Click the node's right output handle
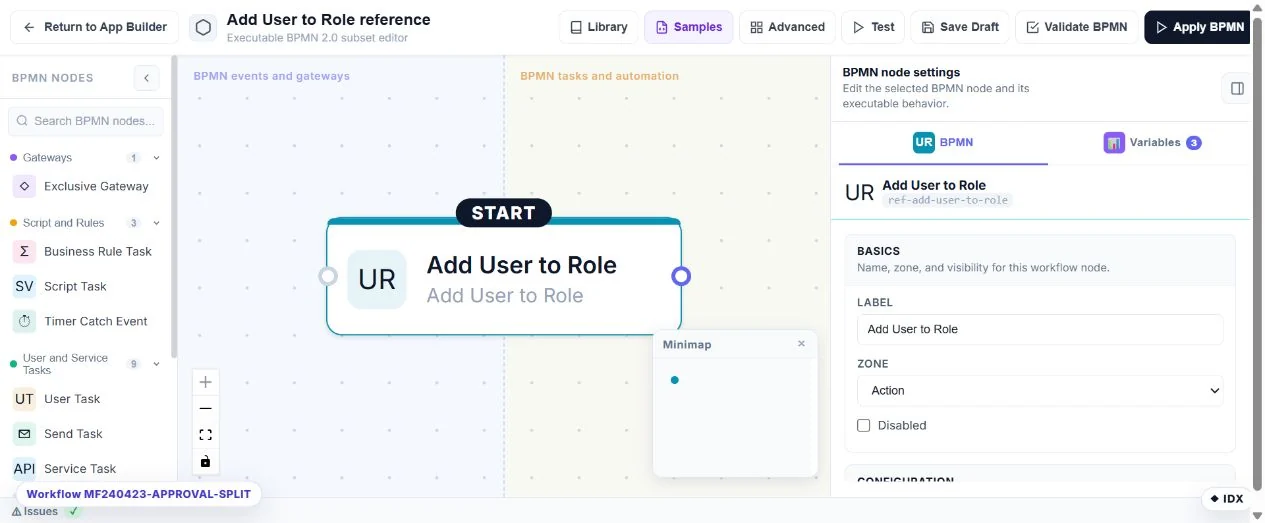This screenshot has height=523, width=1265. (681, 276)
